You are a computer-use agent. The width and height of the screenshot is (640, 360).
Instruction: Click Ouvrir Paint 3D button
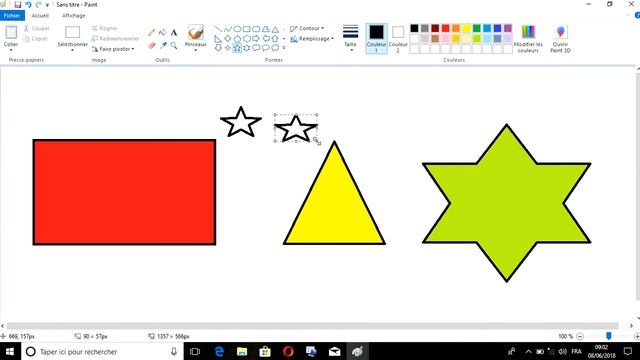(560, 39)
